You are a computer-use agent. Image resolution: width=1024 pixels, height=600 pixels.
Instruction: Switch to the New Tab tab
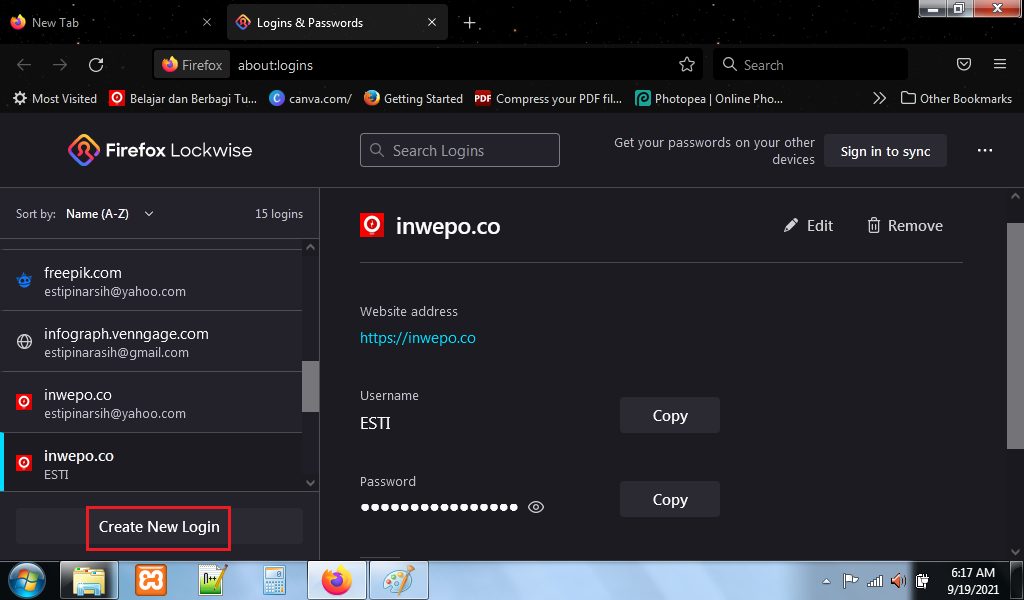112,22
